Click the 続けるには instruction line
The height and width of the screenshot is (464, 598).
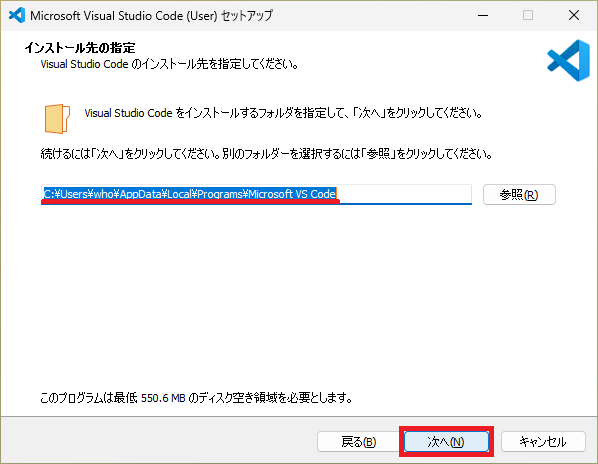(x=267, y=154)
